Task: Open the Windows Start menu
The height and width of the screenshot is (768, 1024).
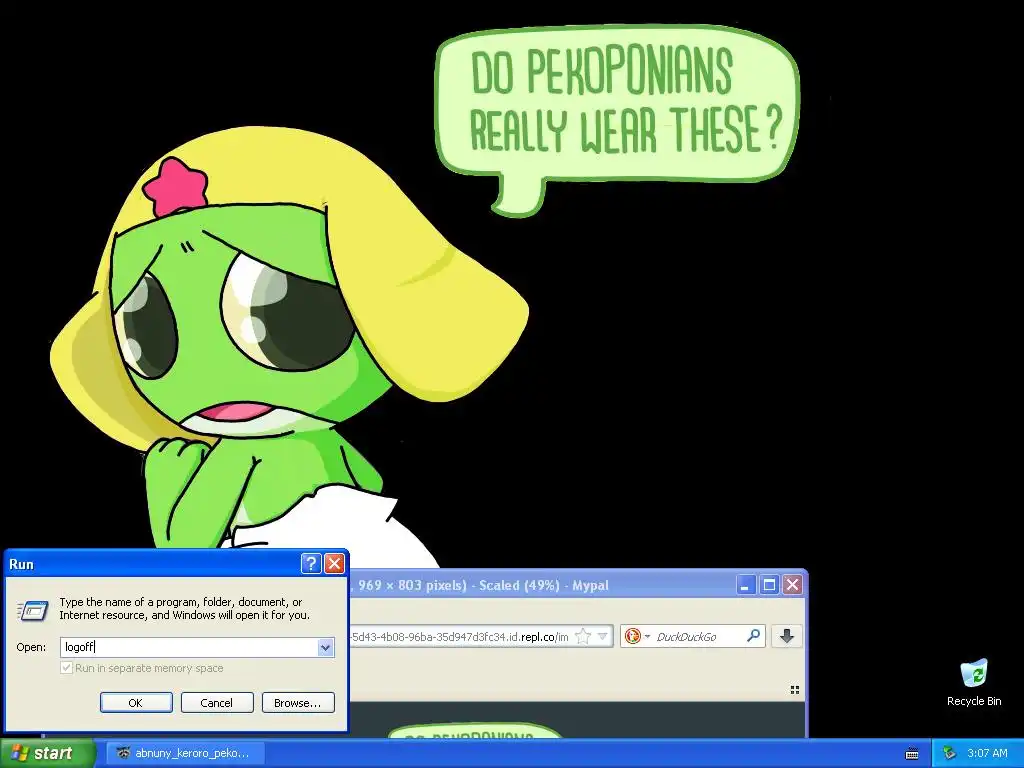Action: coord(46,753)
